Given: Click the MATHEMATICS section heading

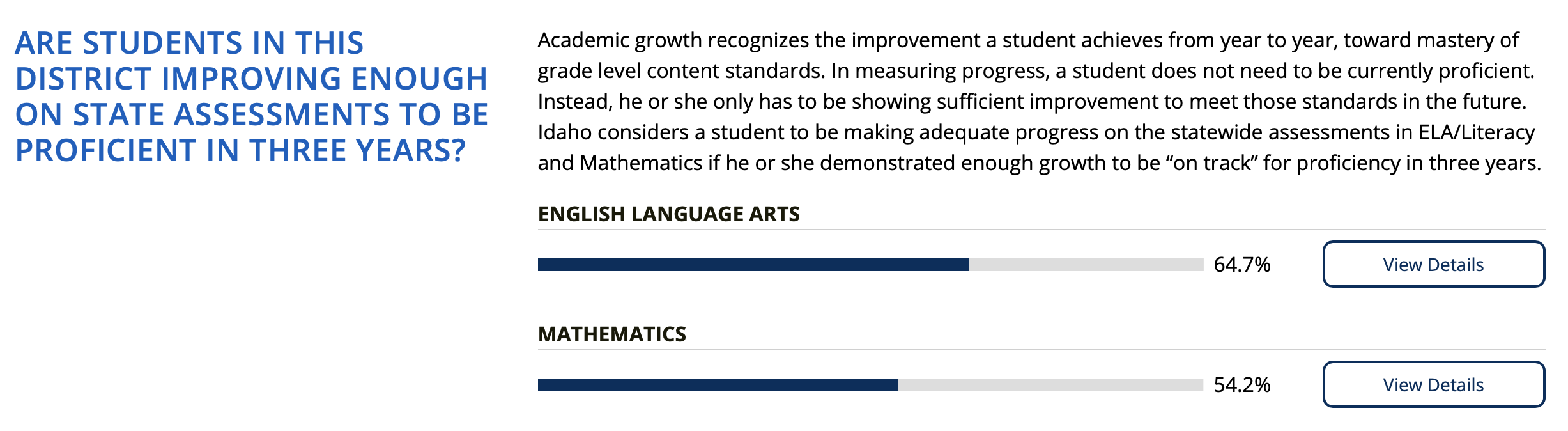Looking at the screenshot, I should click(x=611, y=334).
